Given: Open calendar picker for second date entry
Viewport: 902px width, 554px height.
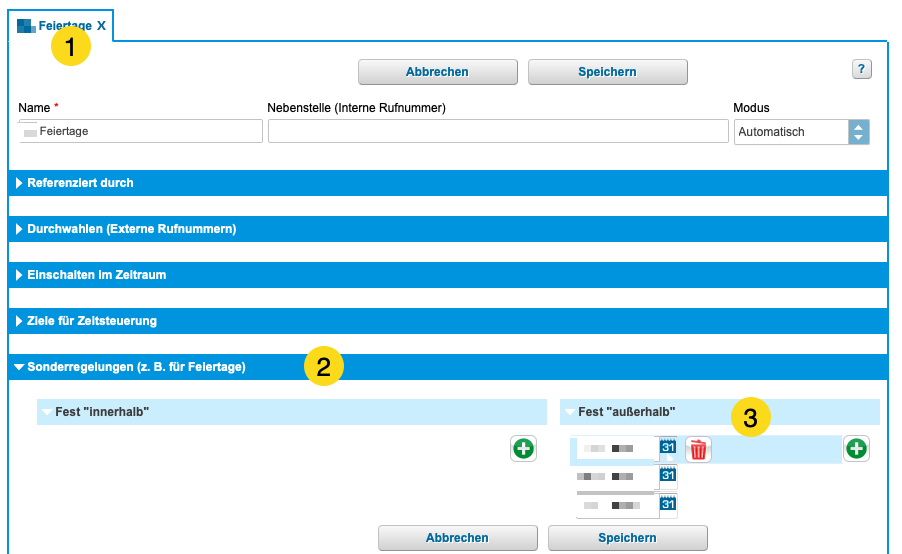Looking at the screenshot, I should point(669,476).
